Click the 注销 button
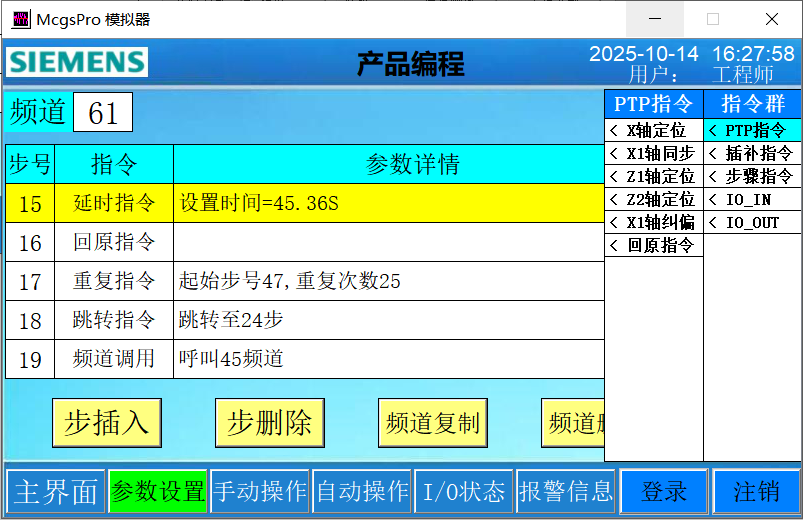 (756, 491)
